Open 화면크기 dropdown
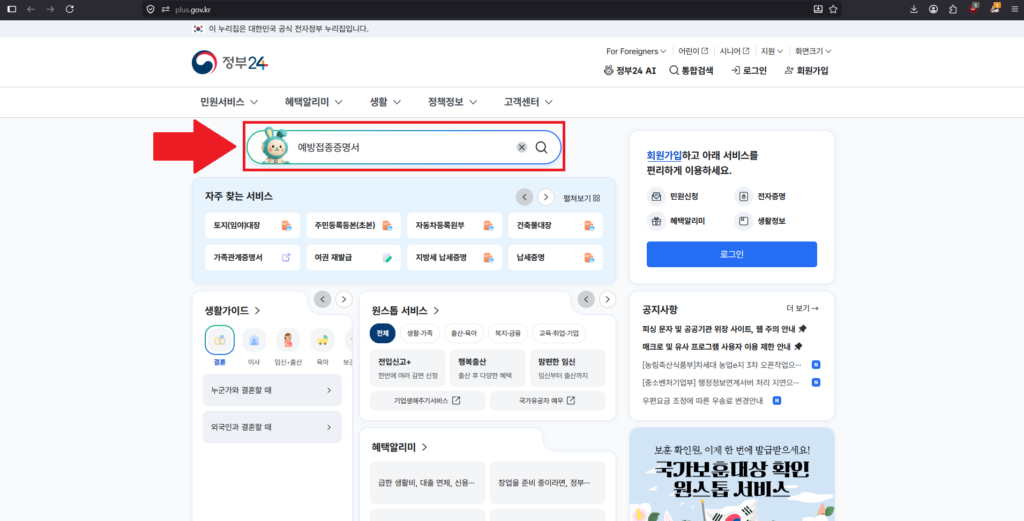This screenshot has width=1024, height=521. (813, 51)
